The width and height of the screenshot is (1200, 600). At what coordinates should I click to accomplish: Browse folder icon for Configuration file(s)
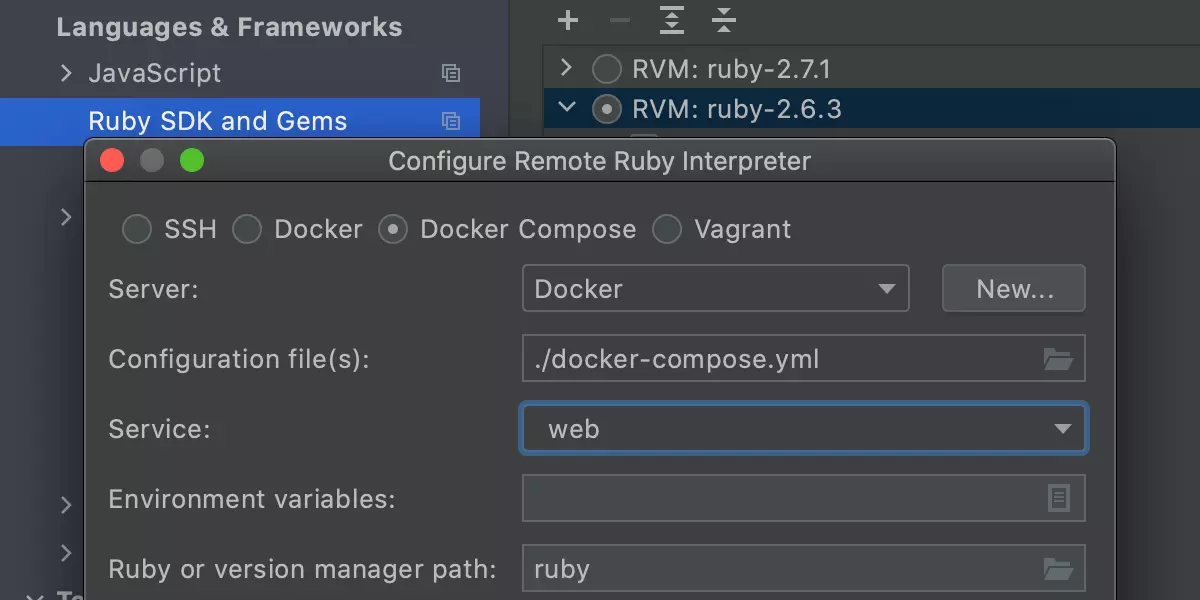point(1058,359)
